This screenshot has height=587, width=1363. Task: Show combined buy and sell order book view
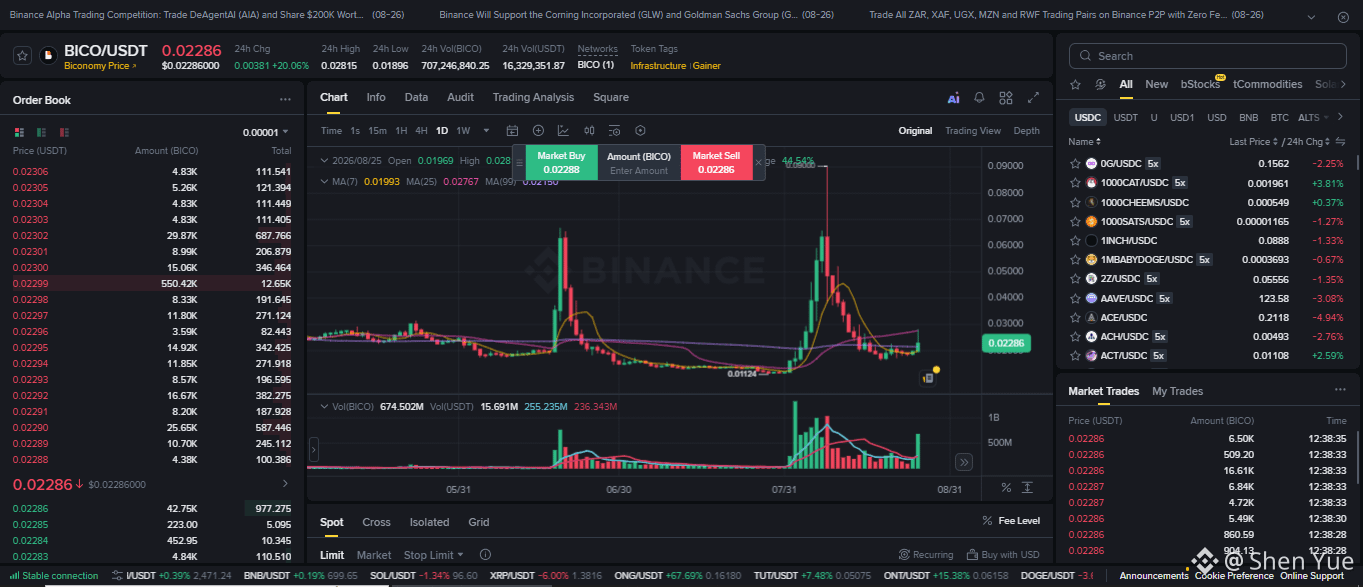click(19, 132)
